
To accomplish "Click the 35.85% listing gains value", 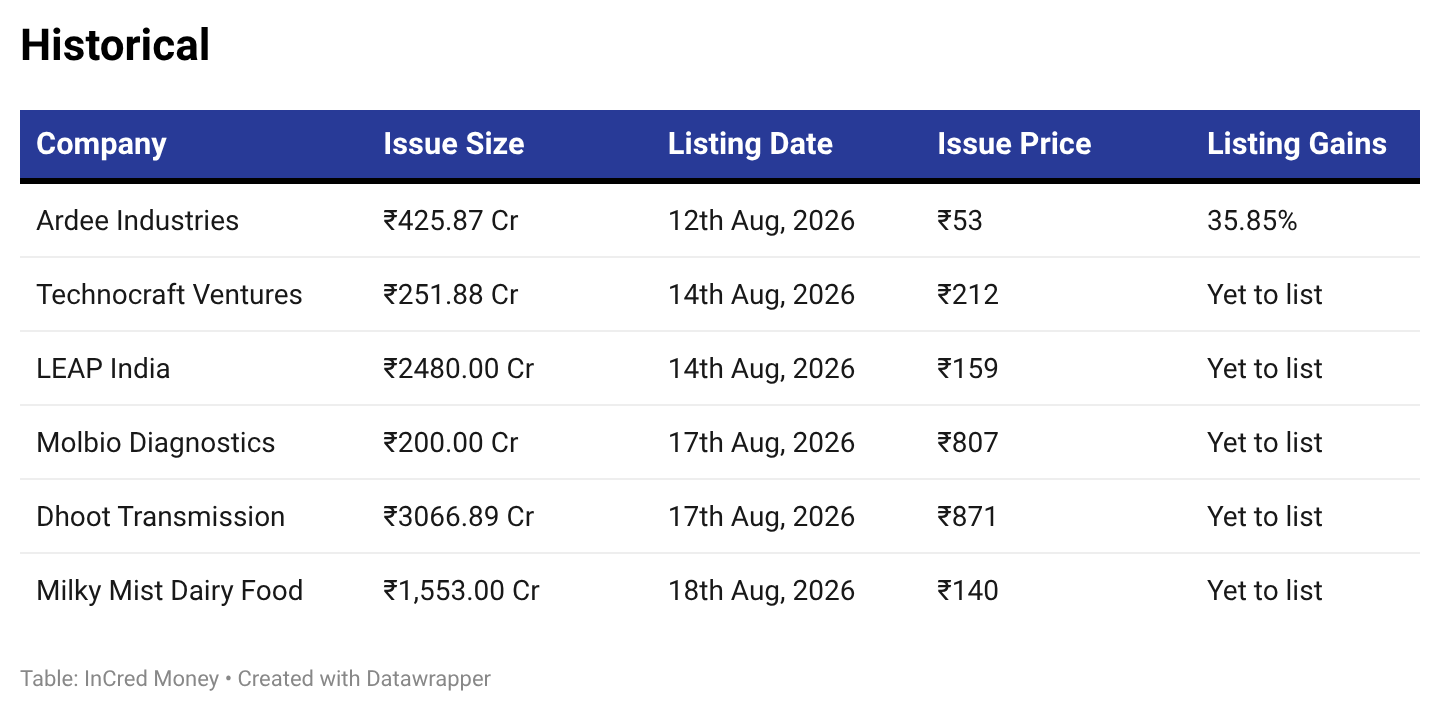I will point(1252,220).
